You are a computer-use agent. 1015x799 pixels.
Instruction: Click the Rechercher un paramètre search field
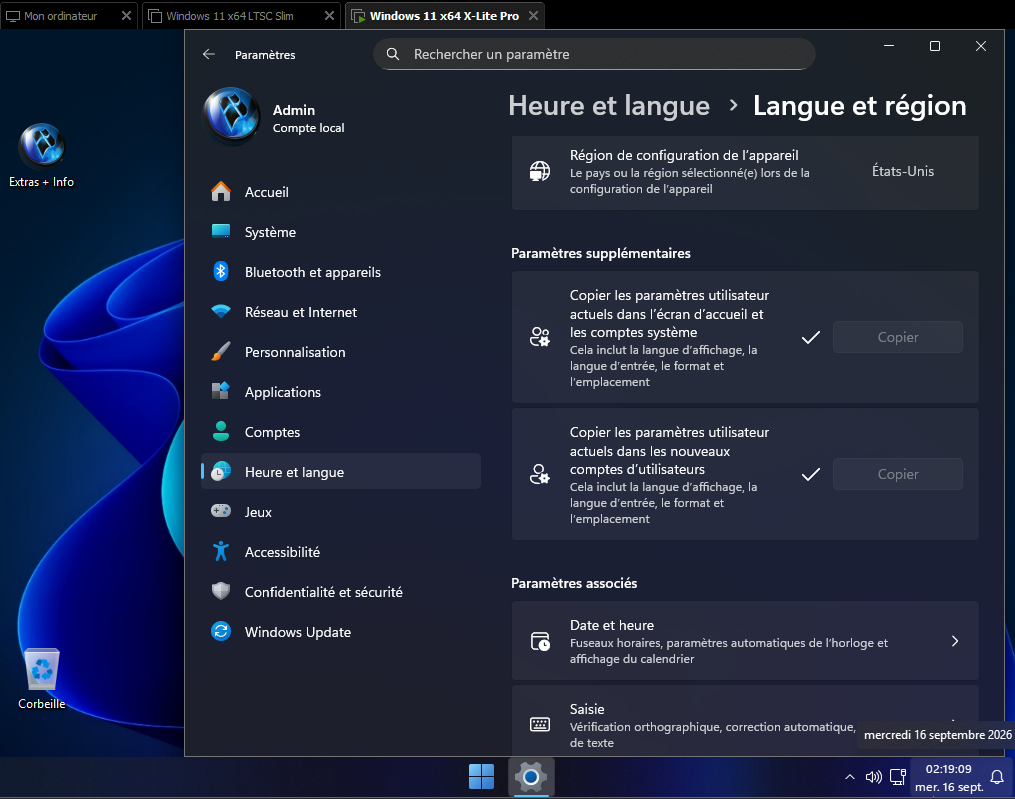[594, 54]
